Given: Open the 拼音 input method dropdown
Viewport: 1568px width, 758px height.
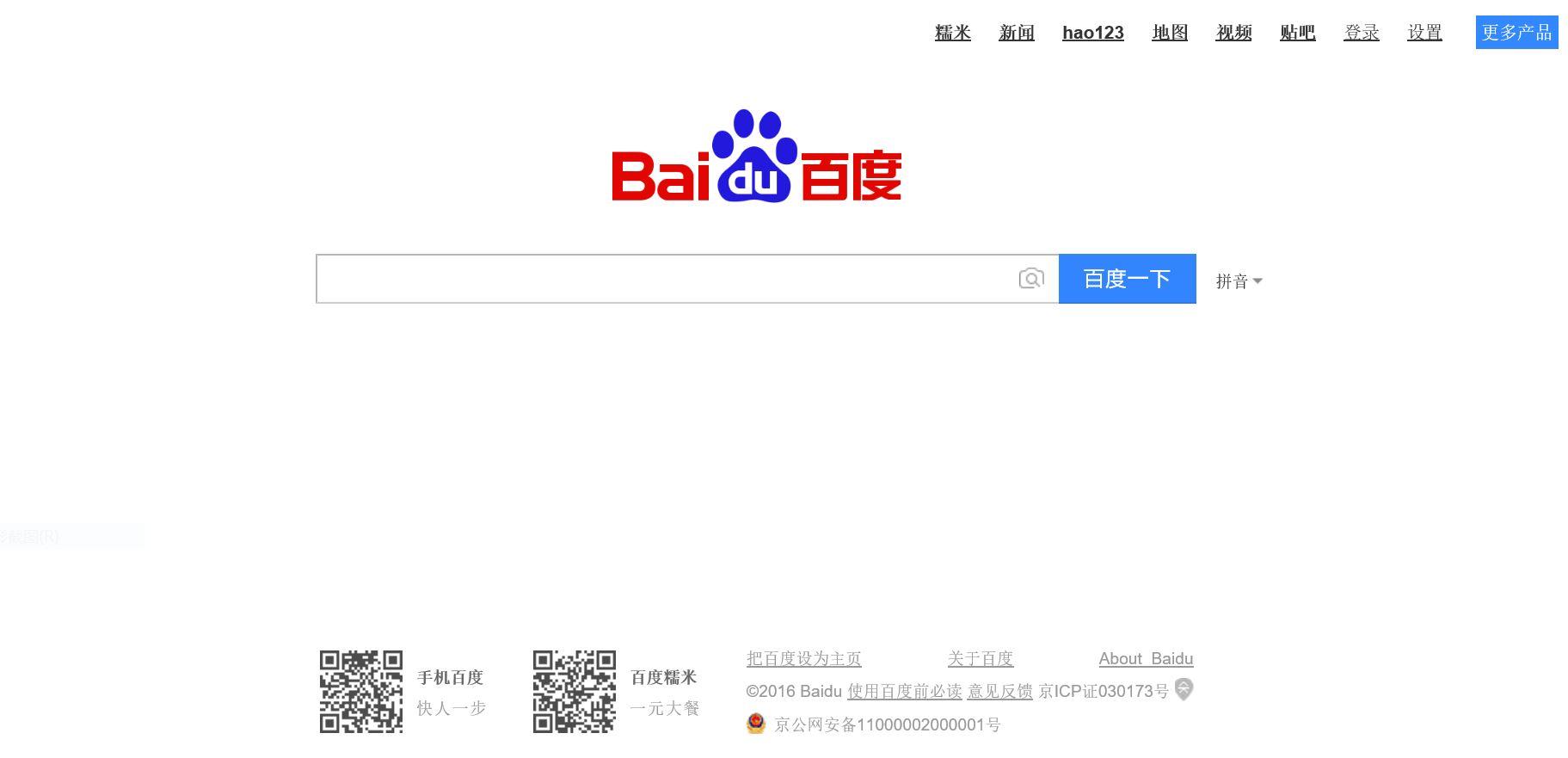Looking at the screenshot, I should click(x=1239, y=281).
